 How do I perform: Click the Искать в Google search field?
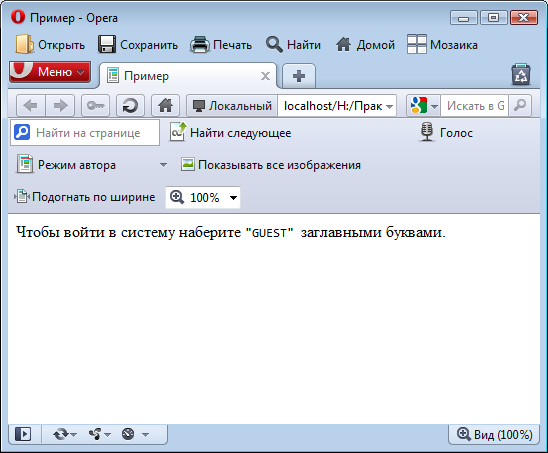pos(475,106)
